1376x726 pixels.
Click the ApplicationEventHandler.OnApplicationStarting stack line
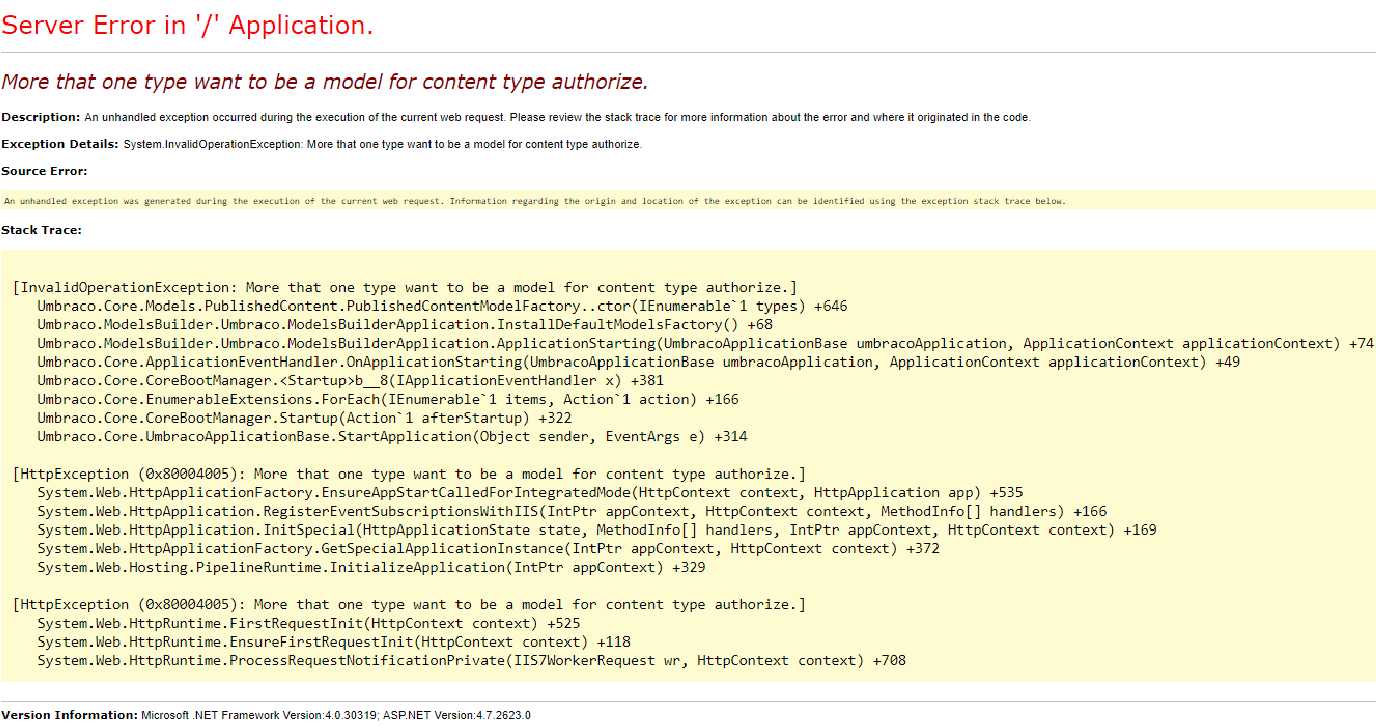638,362
